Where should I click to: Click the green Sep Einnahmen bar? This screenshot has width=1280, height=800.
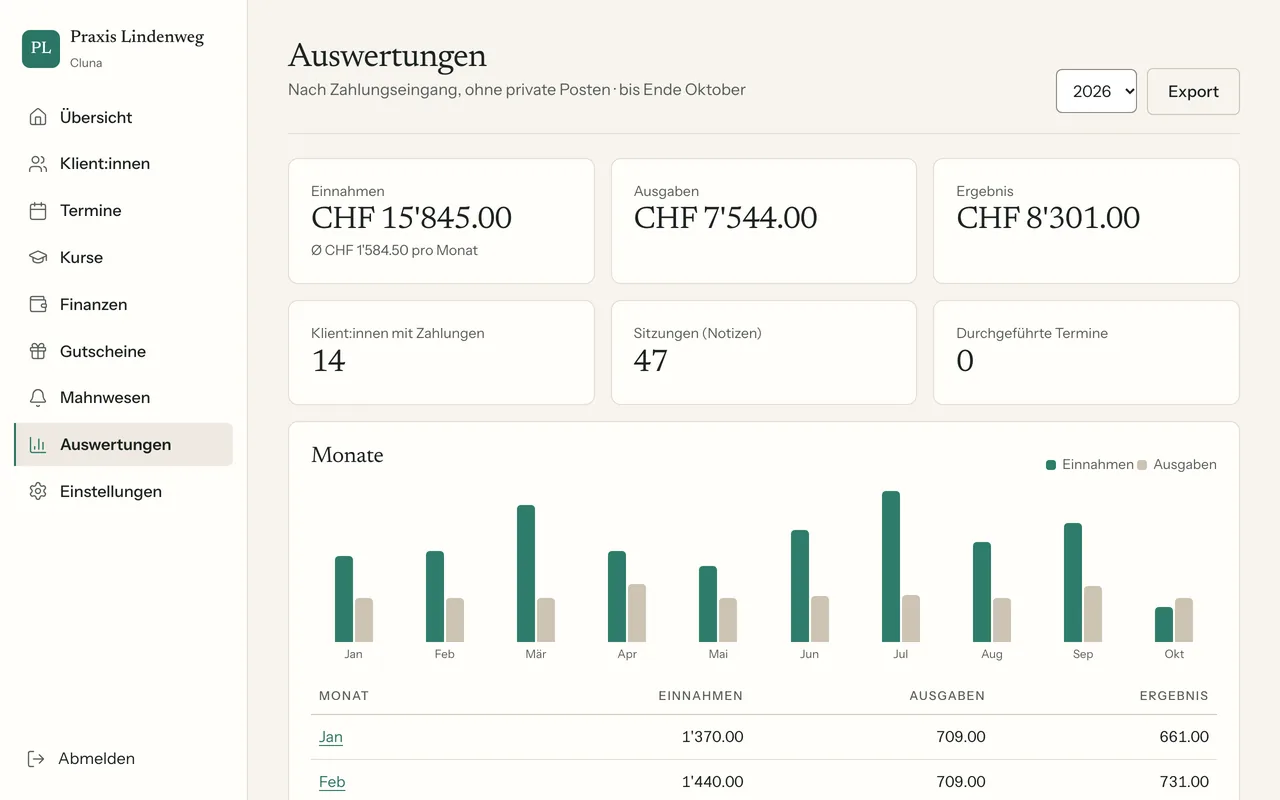pos(1073,582)
